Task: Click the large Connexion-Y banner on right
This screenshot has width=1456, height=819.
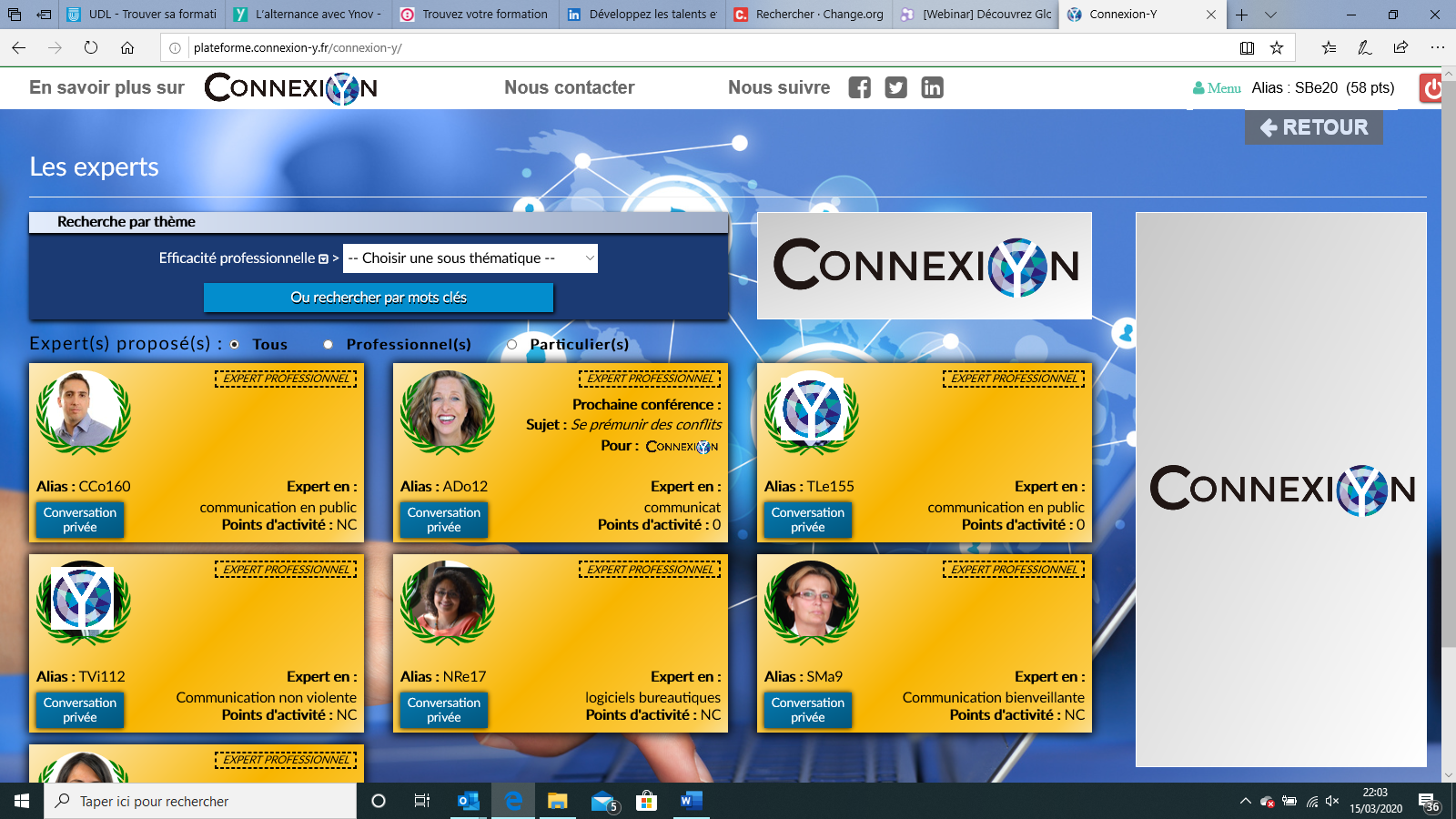Action: 1281,490
